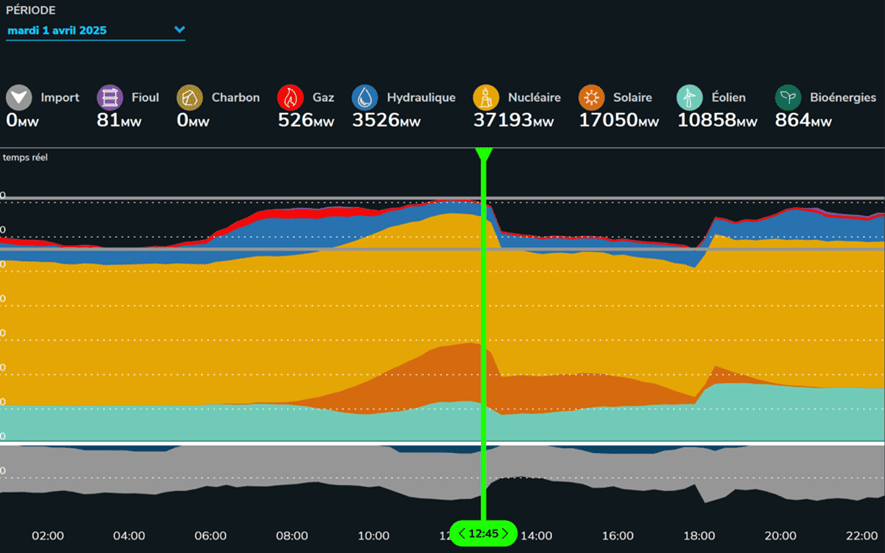This screenshot has height=553, width=885.
Task: Select the Charbon coal icon
Action: [190, 98]
